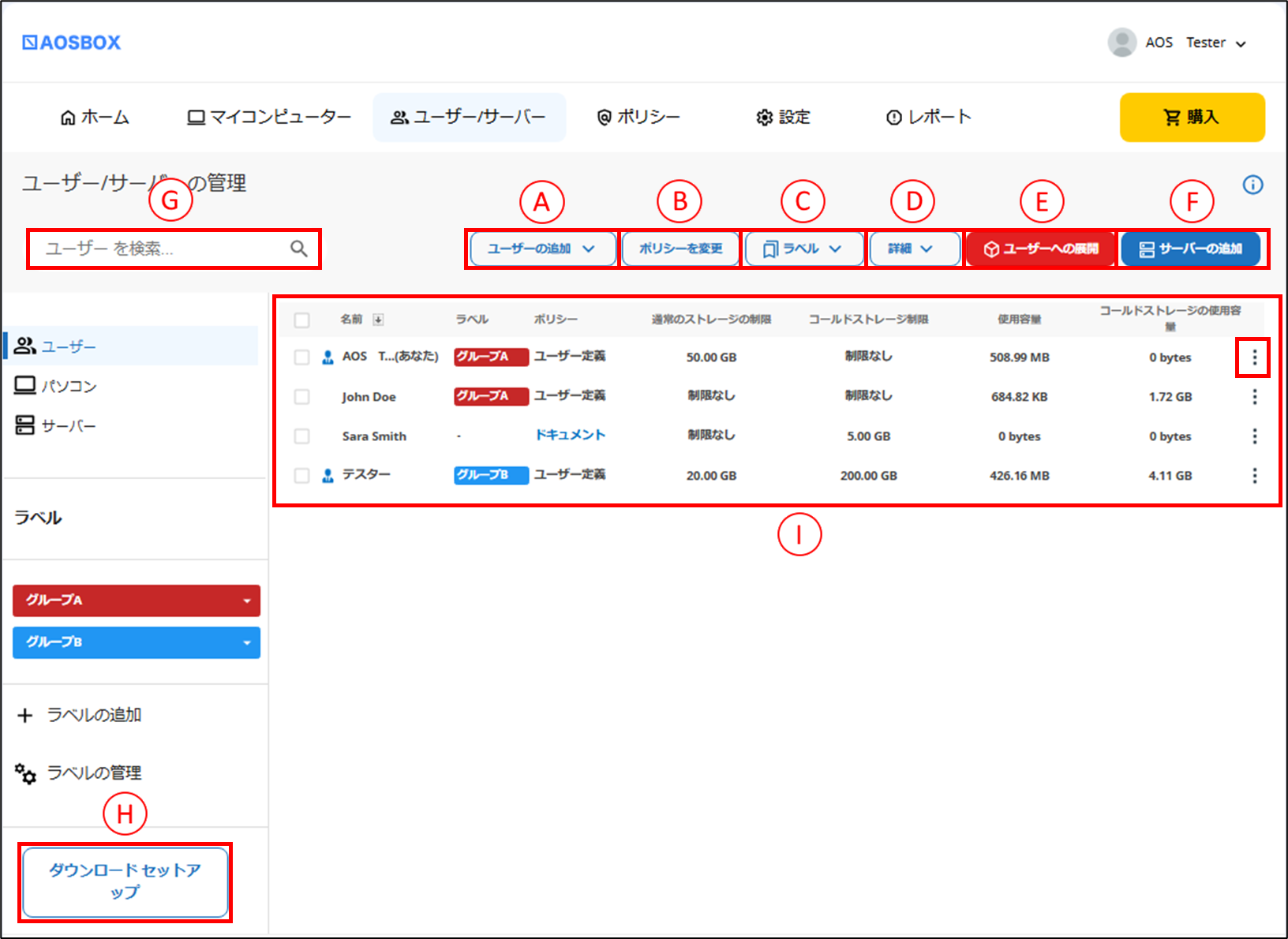Open three-dot menu for テスター row
Viewport: 1288px width, 939px height.
point(1254,475)
